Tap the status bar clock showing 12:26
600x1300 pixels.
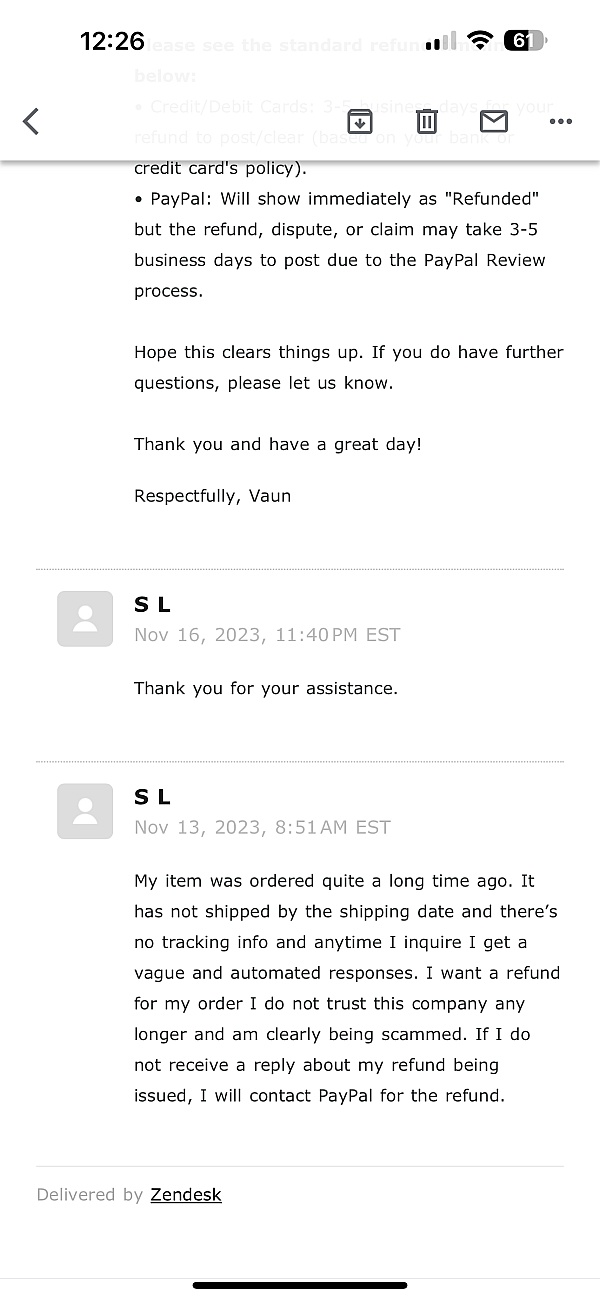pyautogui.click(x=112, y=41)
